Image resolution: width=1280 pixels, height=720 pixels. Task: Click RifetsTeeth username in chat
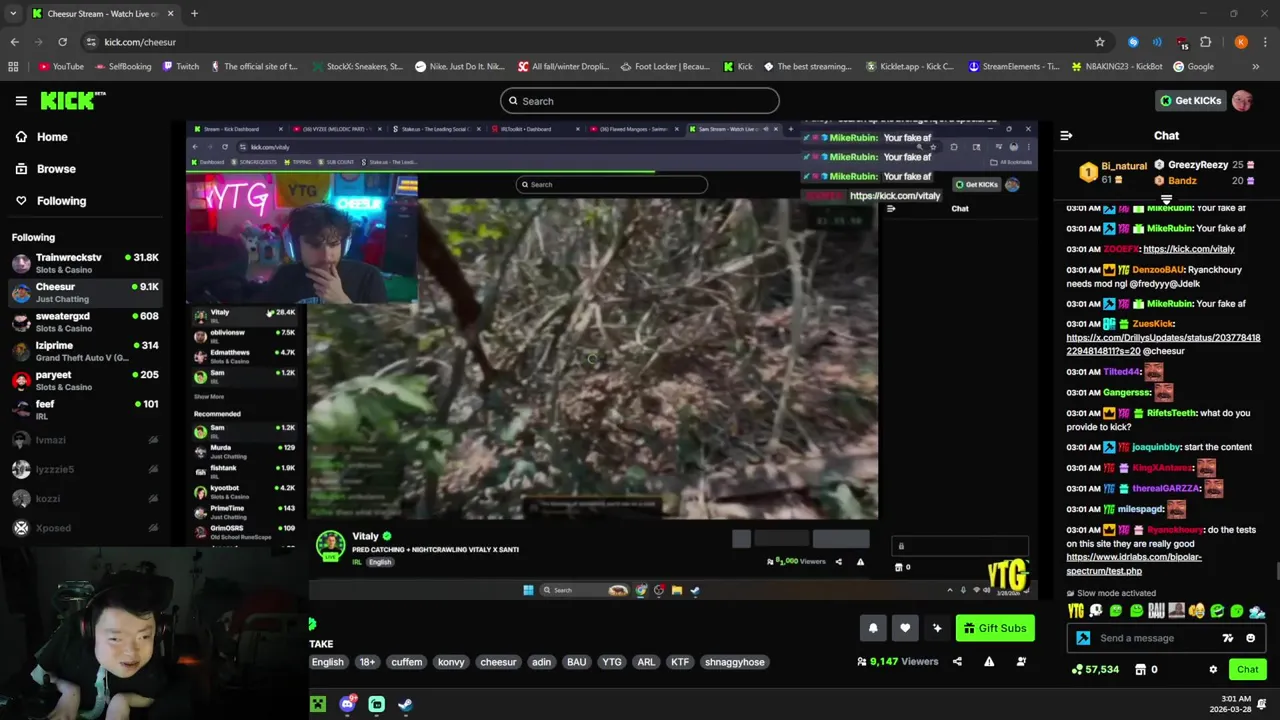1169,413
